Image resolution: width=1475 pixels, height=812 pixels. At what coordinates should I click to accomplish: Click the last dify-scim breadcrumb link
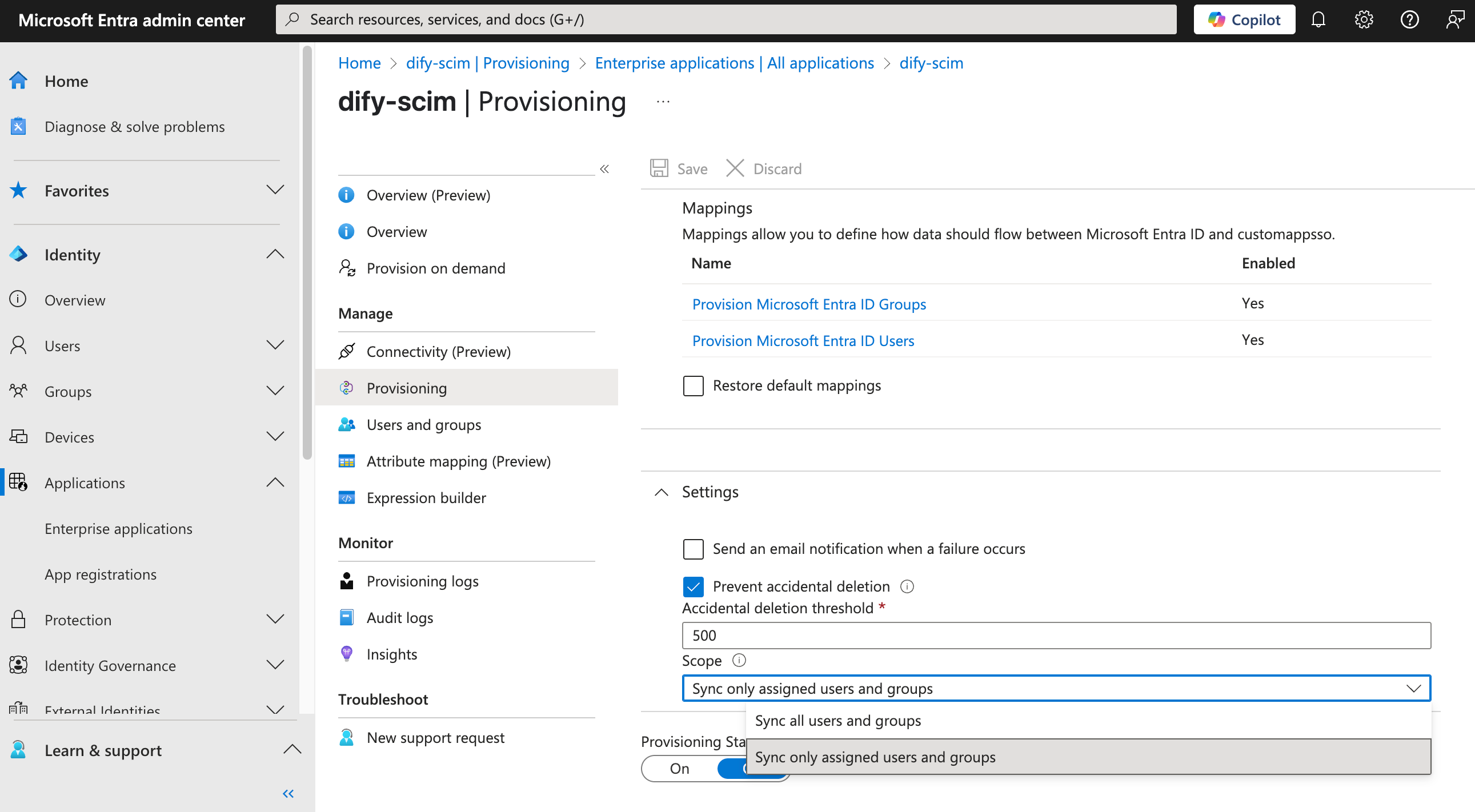point(931,63)
